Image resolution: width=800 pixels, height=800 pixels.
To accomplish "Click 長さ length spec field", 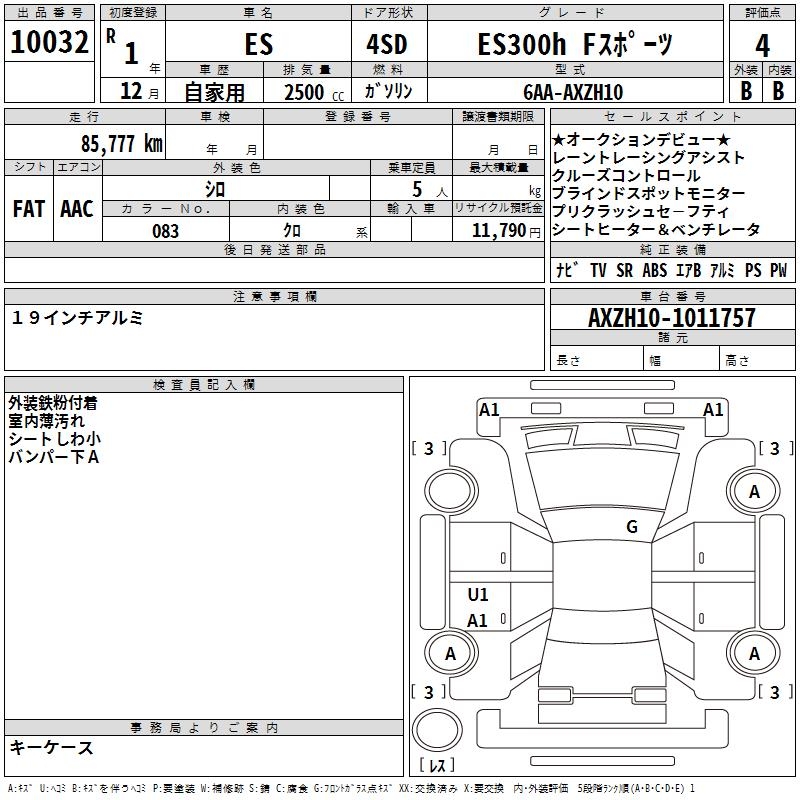I will [x=596, y=359].
